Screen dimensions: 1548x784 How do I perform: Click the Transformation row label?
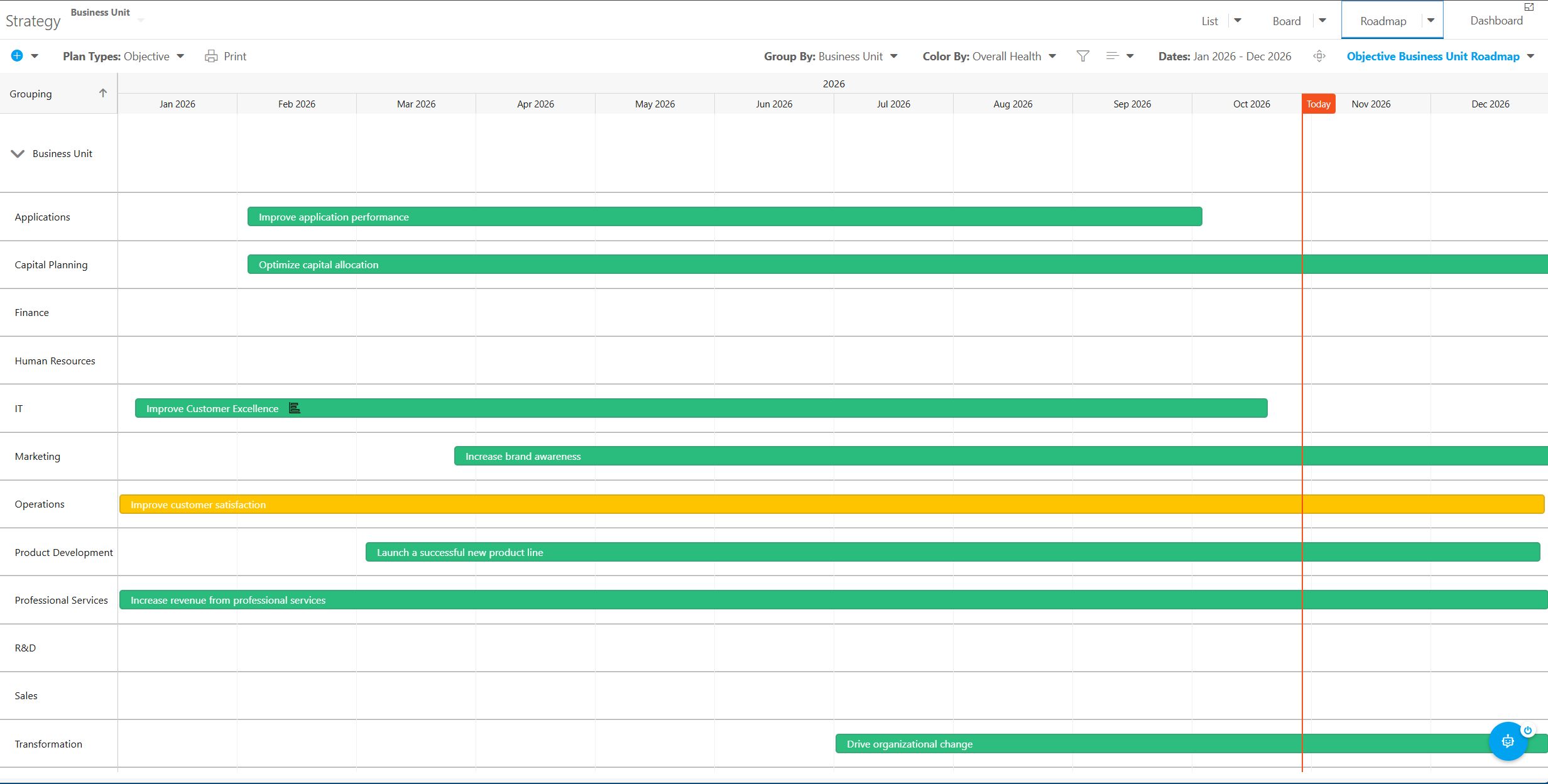(x=48, y=744)
